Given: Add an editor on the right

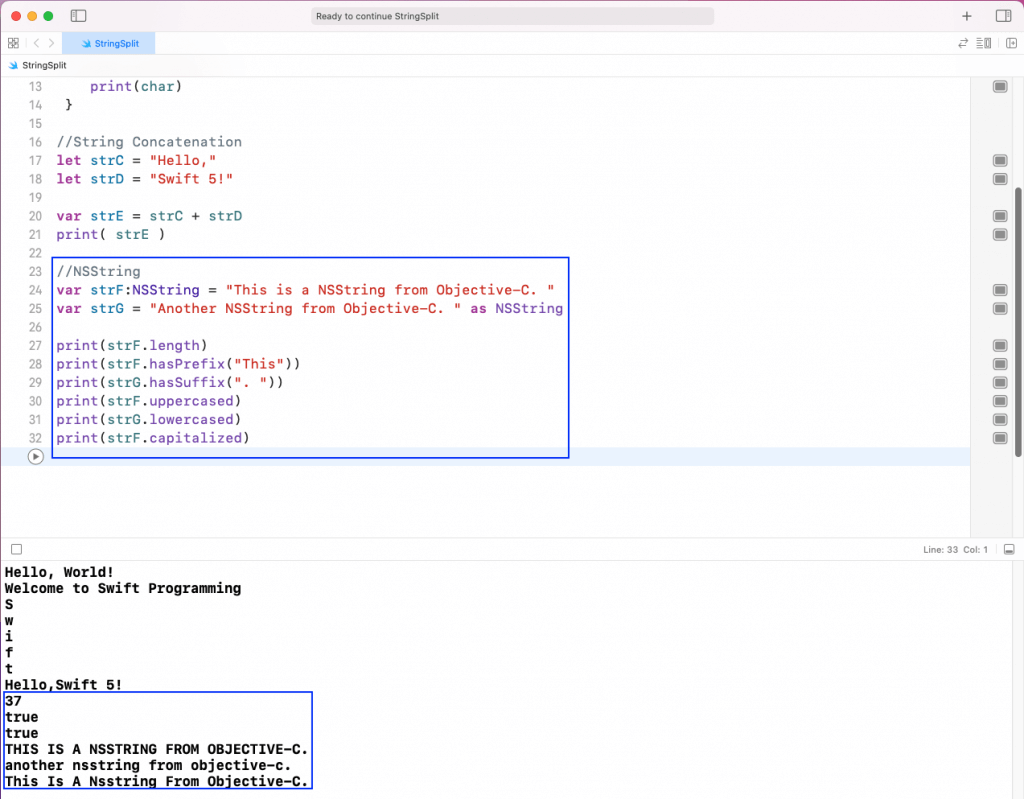Looking at the screenshot, I should pyautogui.click(x=1010, y=43).
